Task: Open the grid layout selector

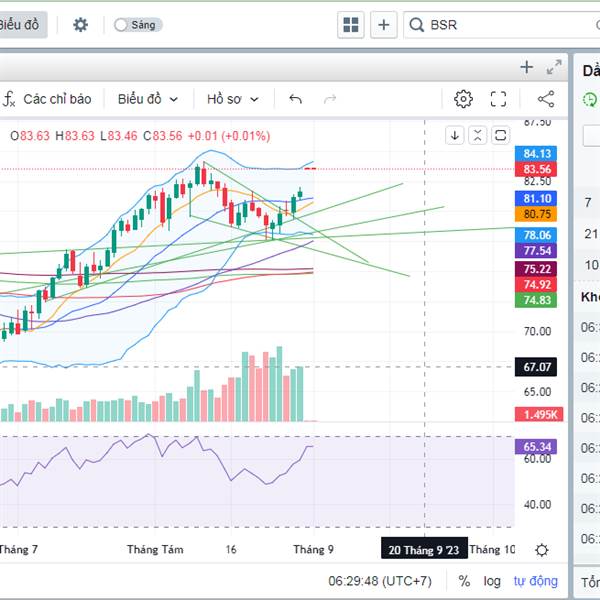Action: coord(351,25)
